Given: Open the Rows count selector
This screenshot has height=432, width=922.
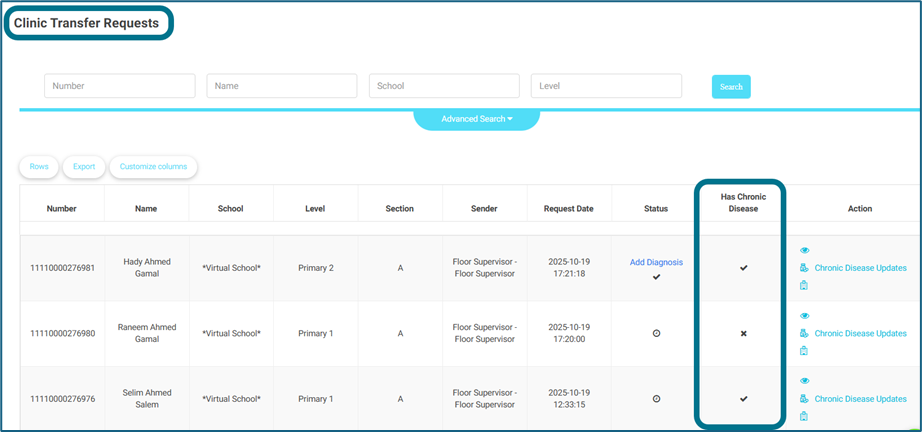Looking at the screenshot, I should [39, 167].
